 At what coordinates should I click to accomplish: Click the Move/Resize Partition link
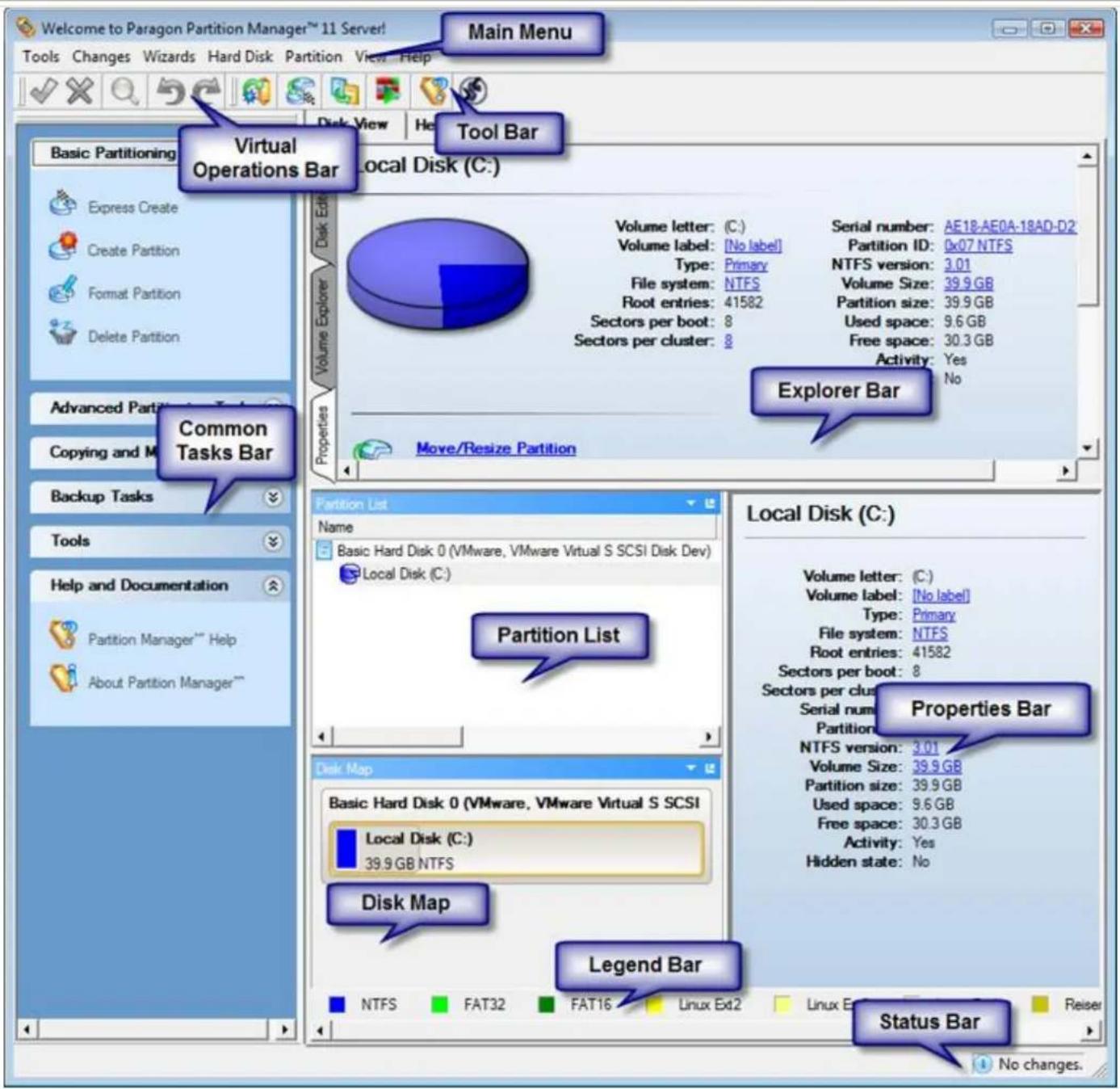(496, 448)
